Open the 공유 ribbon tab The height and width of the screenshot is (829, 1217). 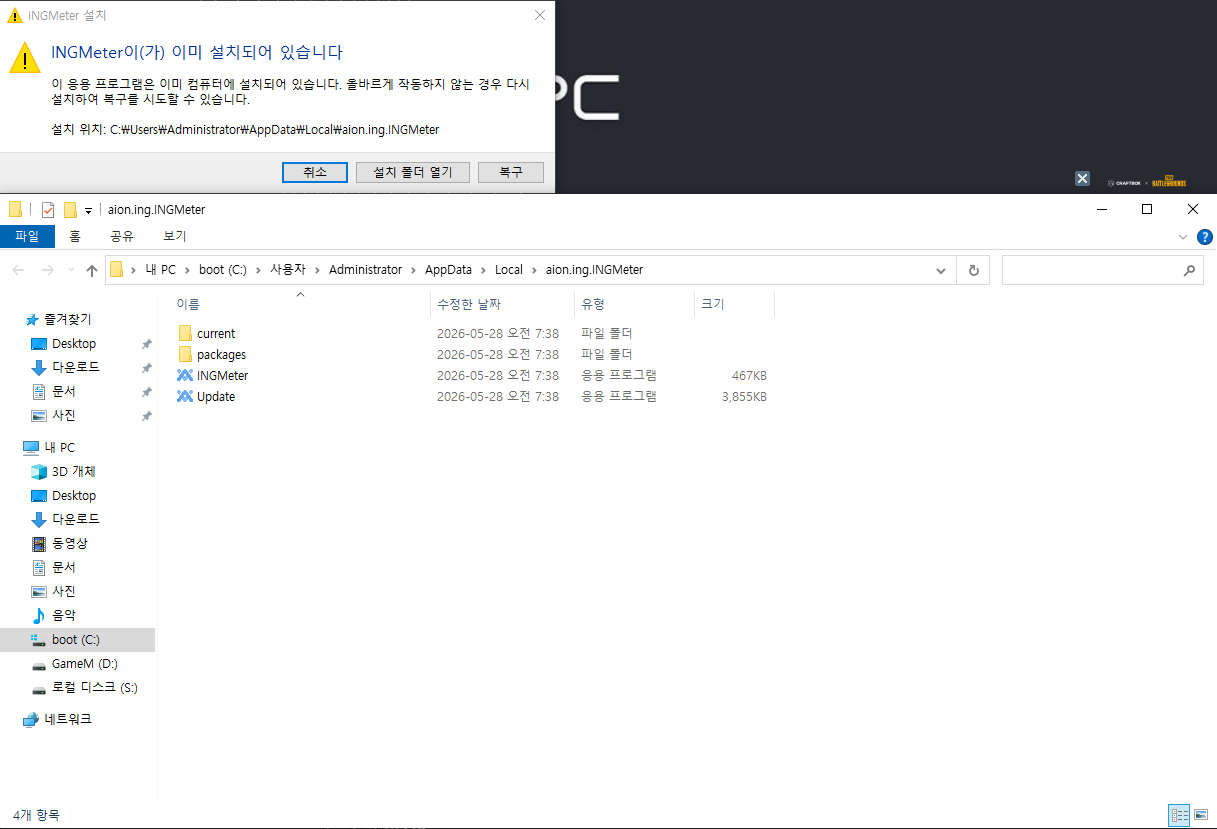[122, 236]
